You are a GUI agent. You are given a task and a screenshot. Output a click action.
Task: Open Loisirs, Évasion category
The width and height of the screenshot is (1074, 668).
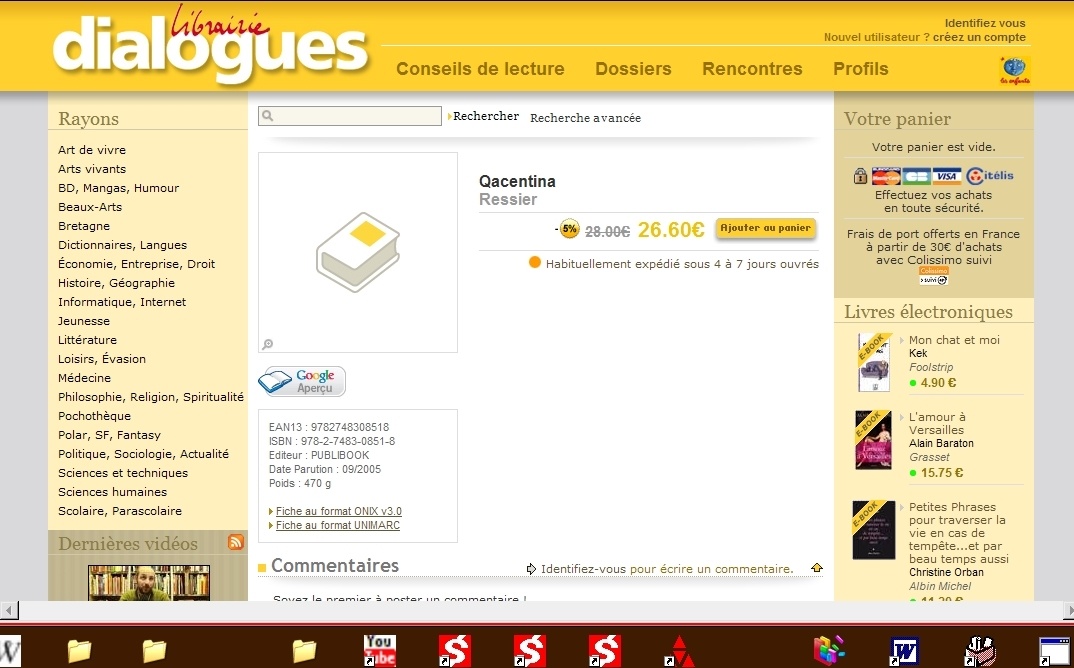[102, 359]
